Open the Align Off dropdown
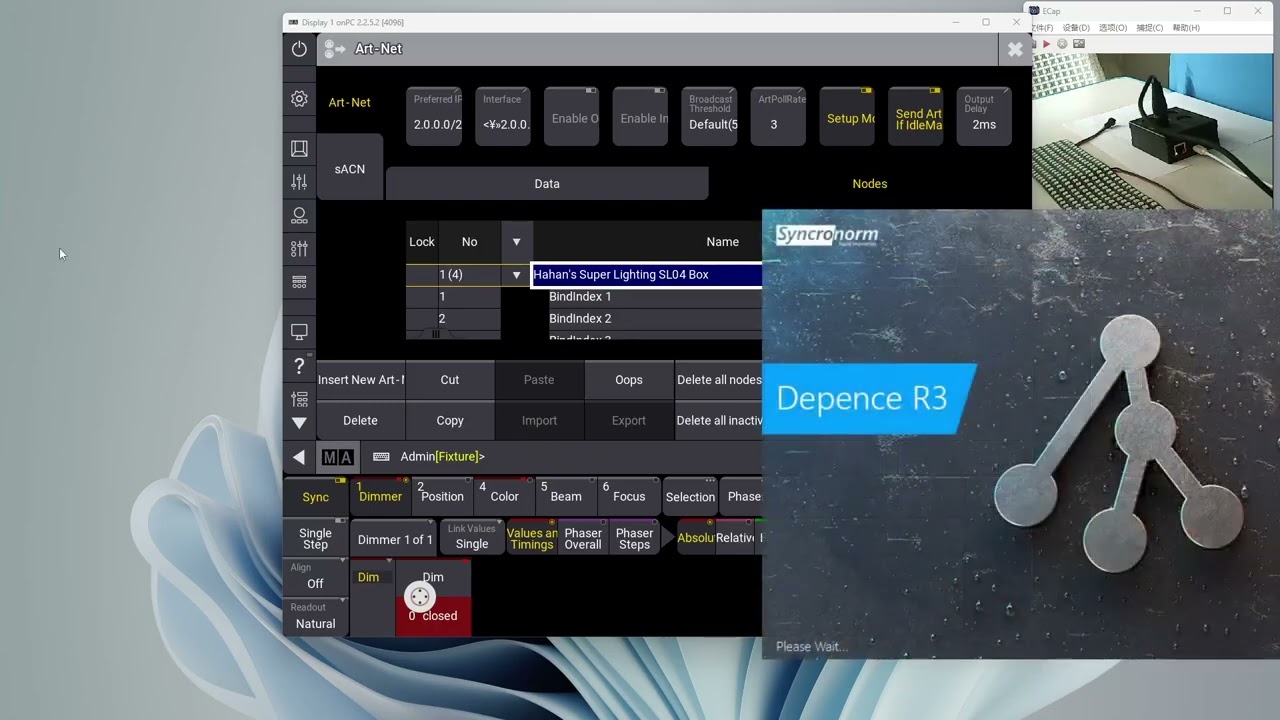The image size is (1280, 720). coord(315,577)
